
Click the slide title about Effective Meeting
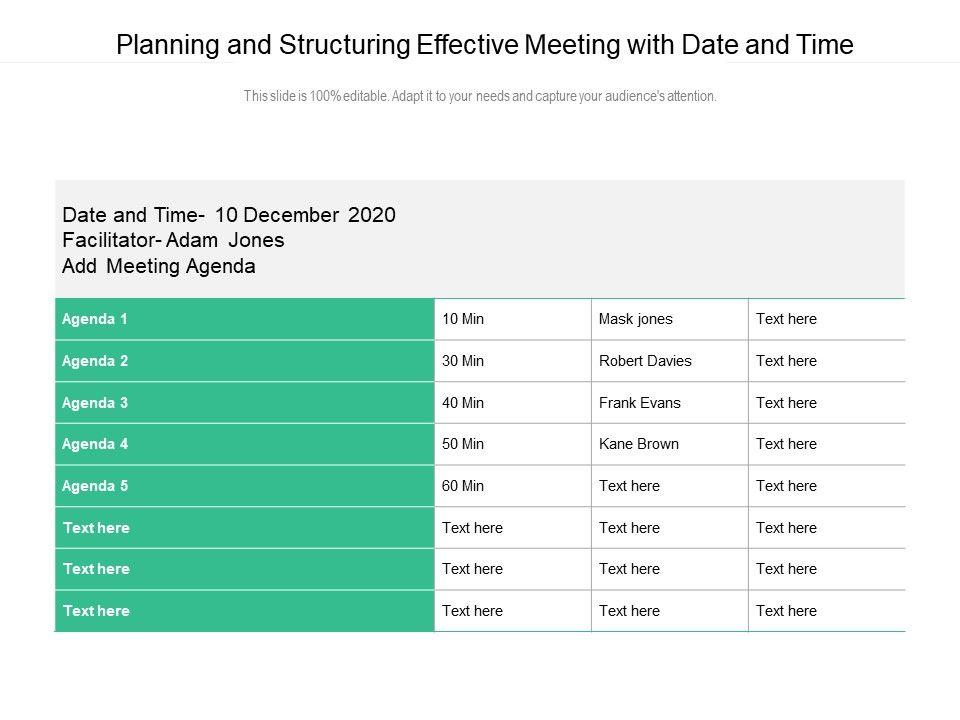(485, 45)
